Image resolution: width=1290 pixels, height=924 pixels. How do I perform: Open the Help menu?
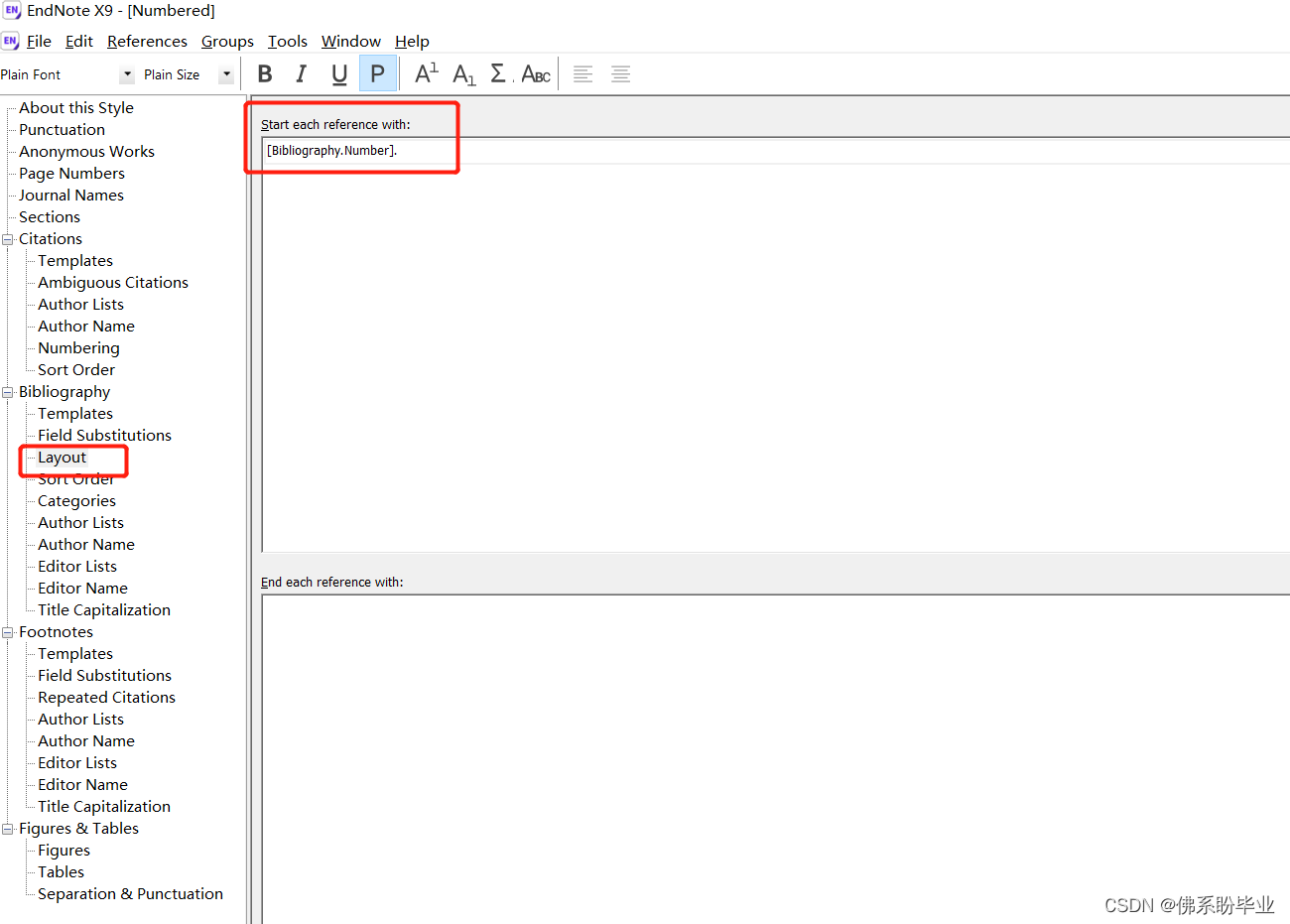[x=412, y=41]
